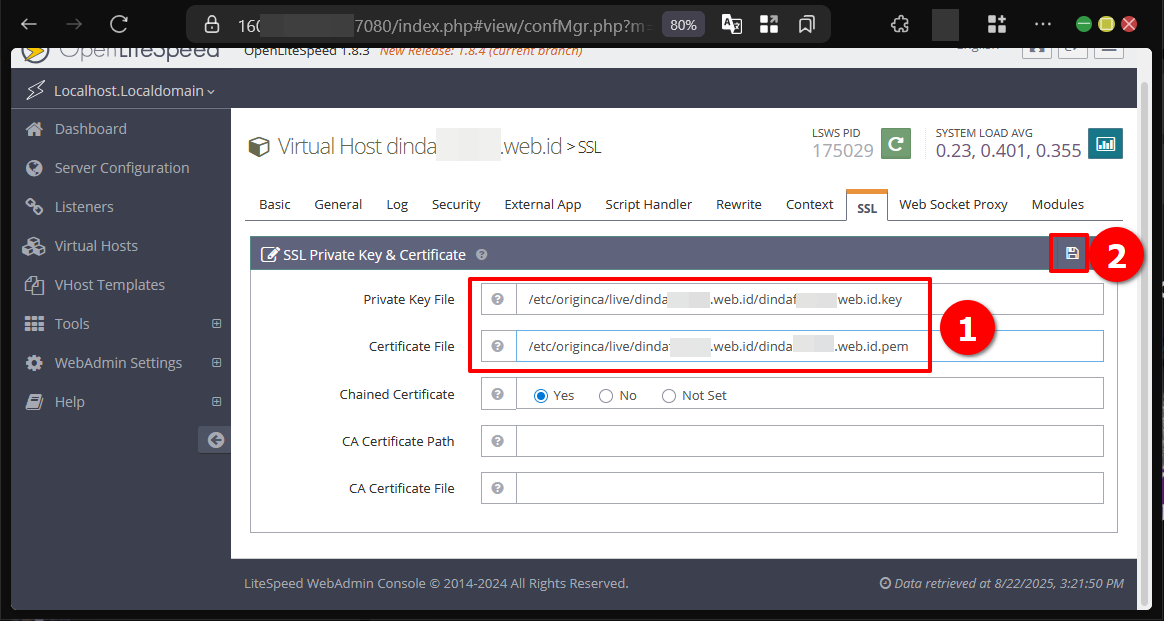This screenshot has width=1164, height=621.
Task: Open the External App tab
Action: coord(543,204)
